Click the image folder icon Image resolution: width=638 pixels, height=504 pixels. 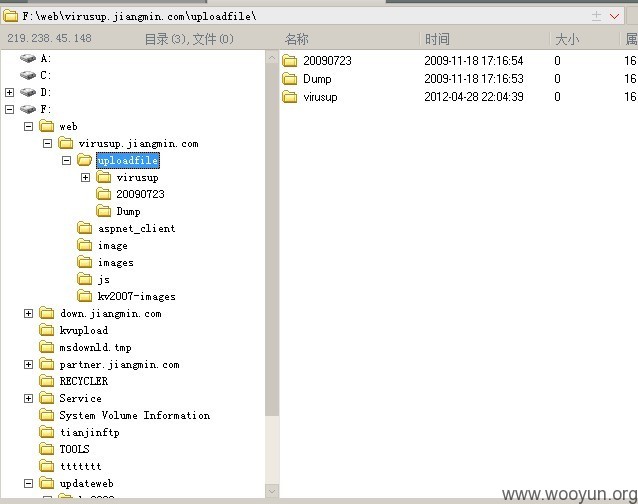[85, 245]
